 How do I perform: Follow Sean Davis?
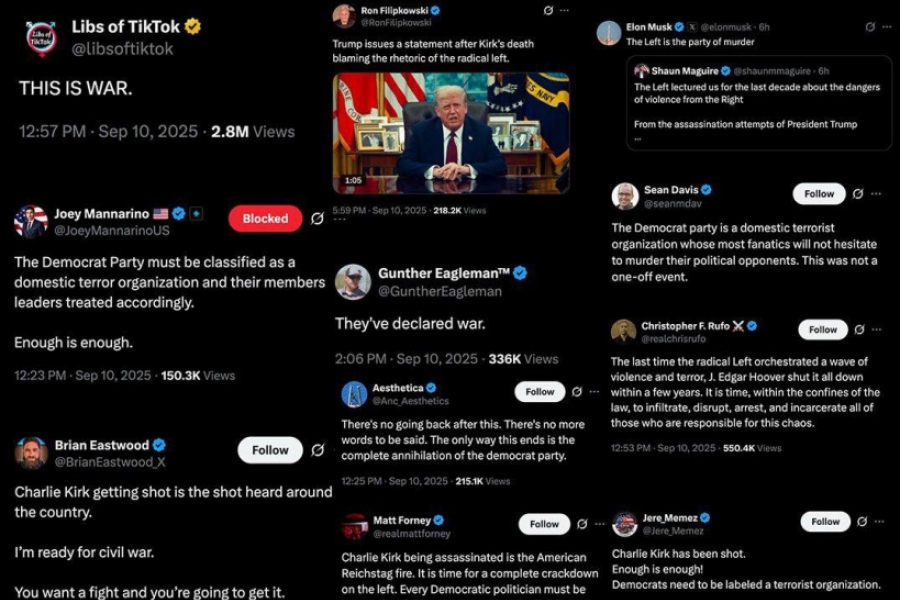[x=819, y=194]
